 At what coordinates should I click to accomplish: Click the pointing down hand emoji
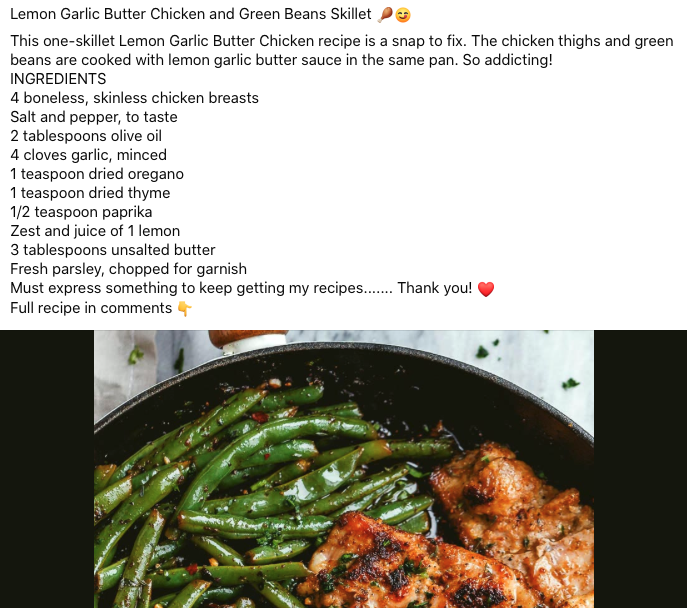pyautogui.click(x=184, y=309)
